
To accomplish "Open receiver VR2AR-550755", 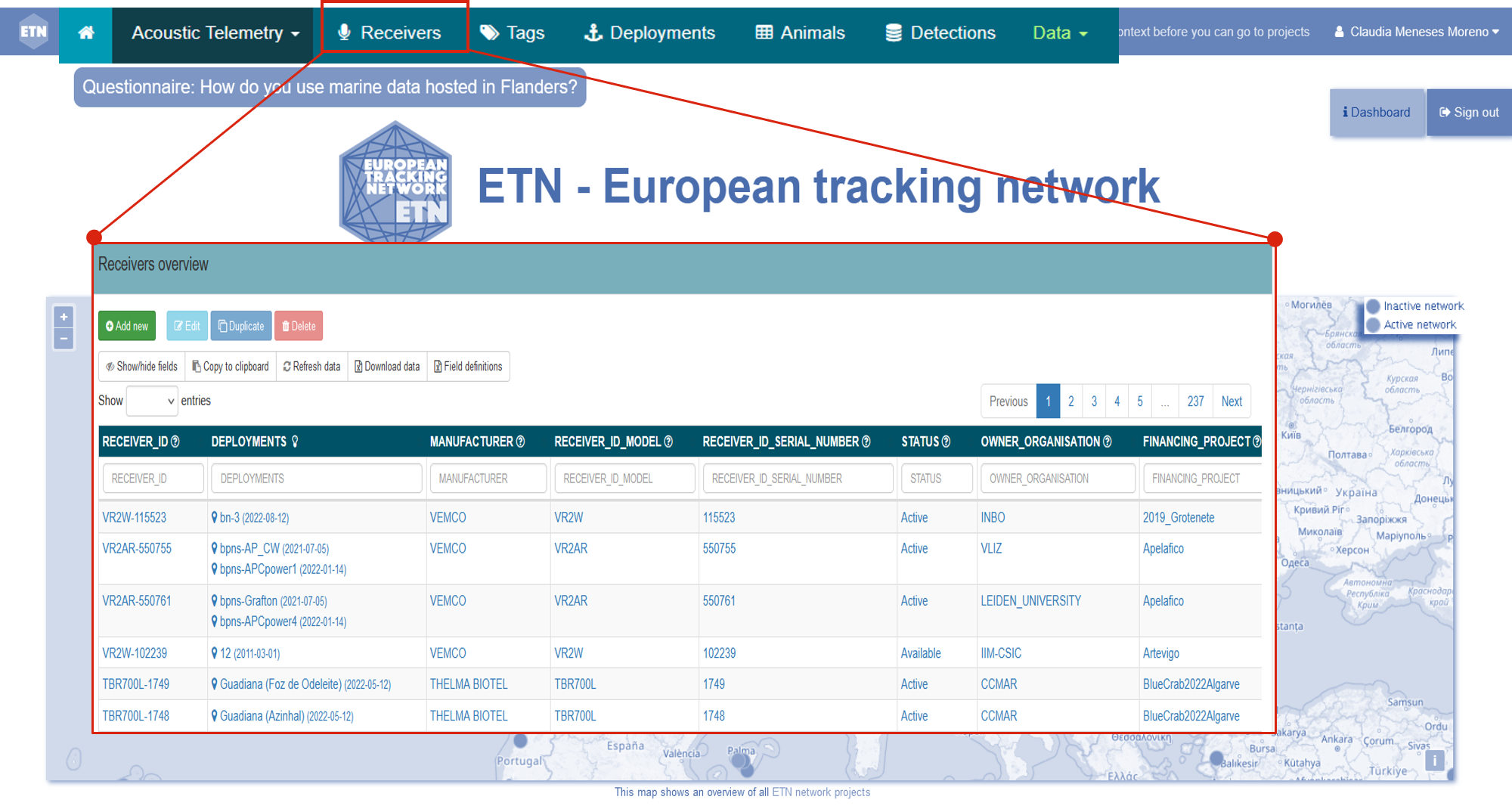I will tap(137, 549).
